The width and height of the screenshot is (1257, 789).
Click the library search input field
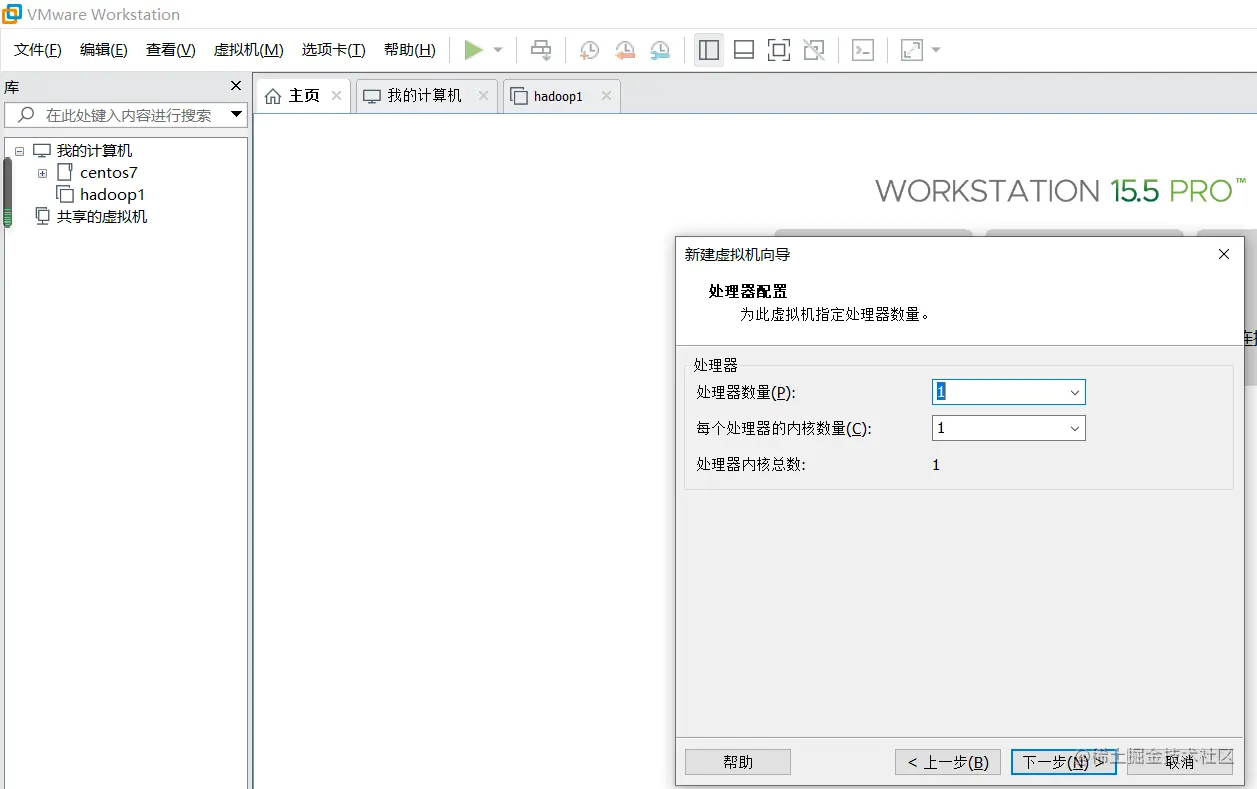(x=127, y=115)
